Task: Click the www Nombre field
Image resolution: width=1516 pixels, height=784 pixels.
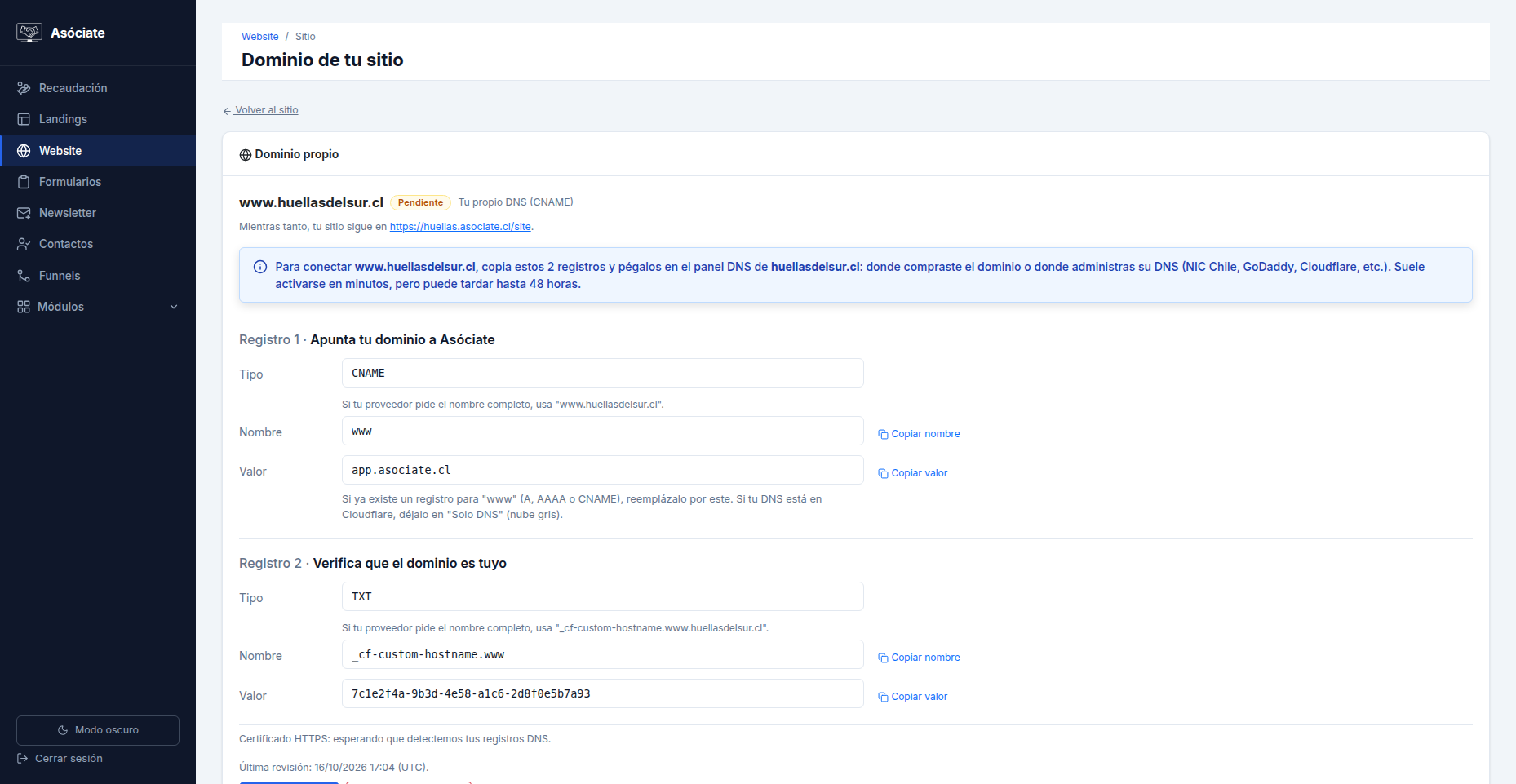Action: [x=602, y=431]
